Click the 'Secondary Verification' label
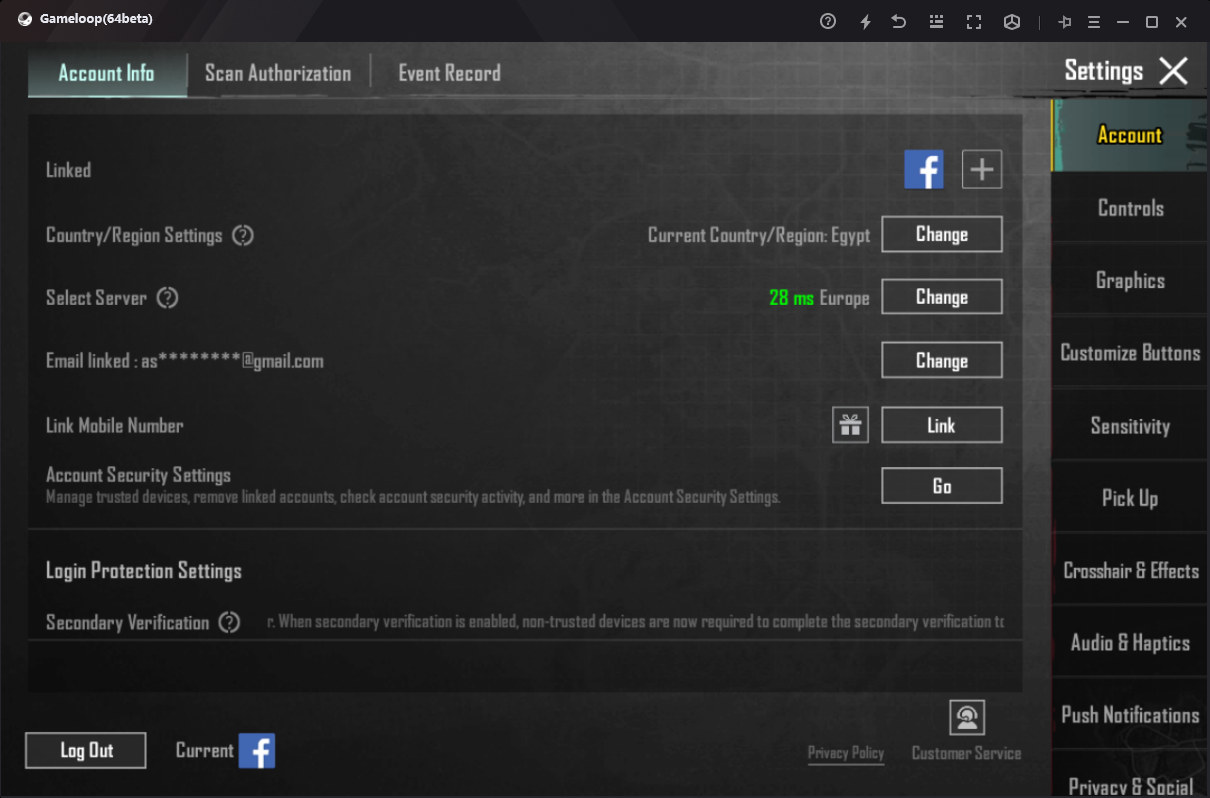Viewport: 1210px width, 798px height. [x=128, y=623]
